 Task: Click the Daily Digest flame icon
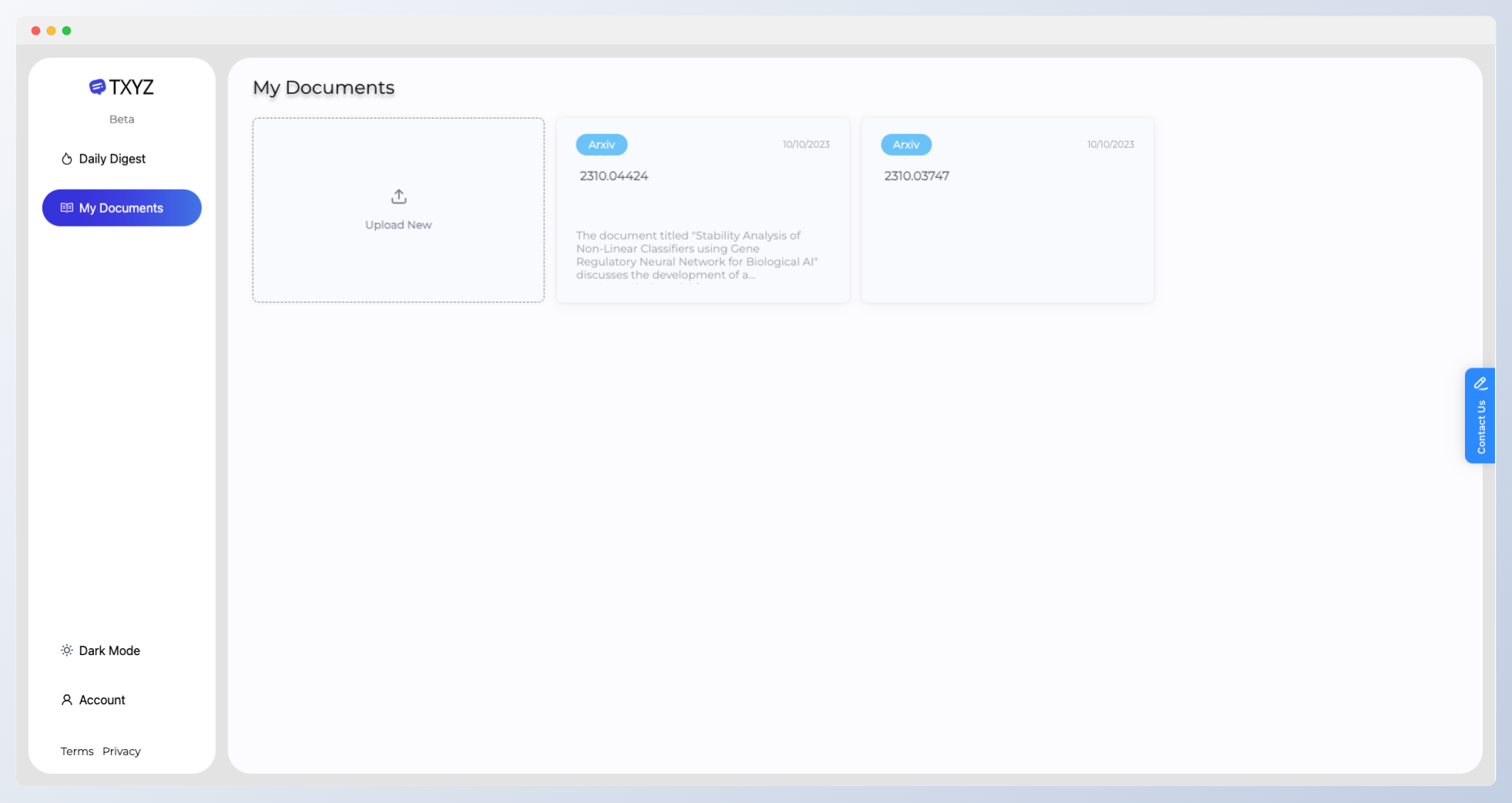[x=67, y=159]
